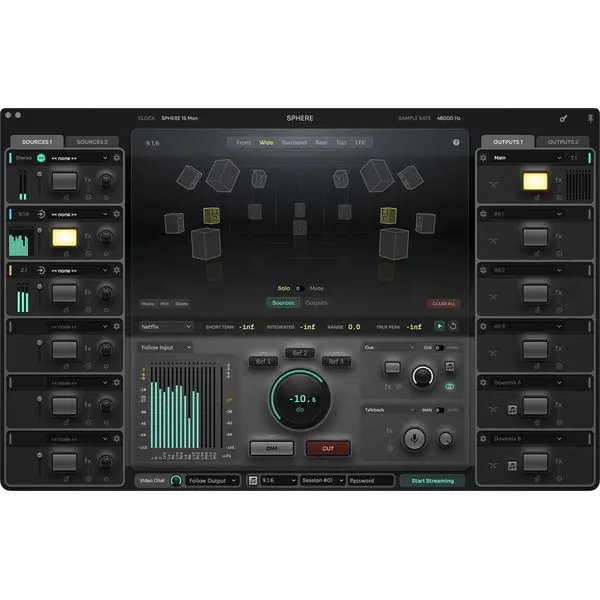Open the help question mark icon

pos(456,142)
